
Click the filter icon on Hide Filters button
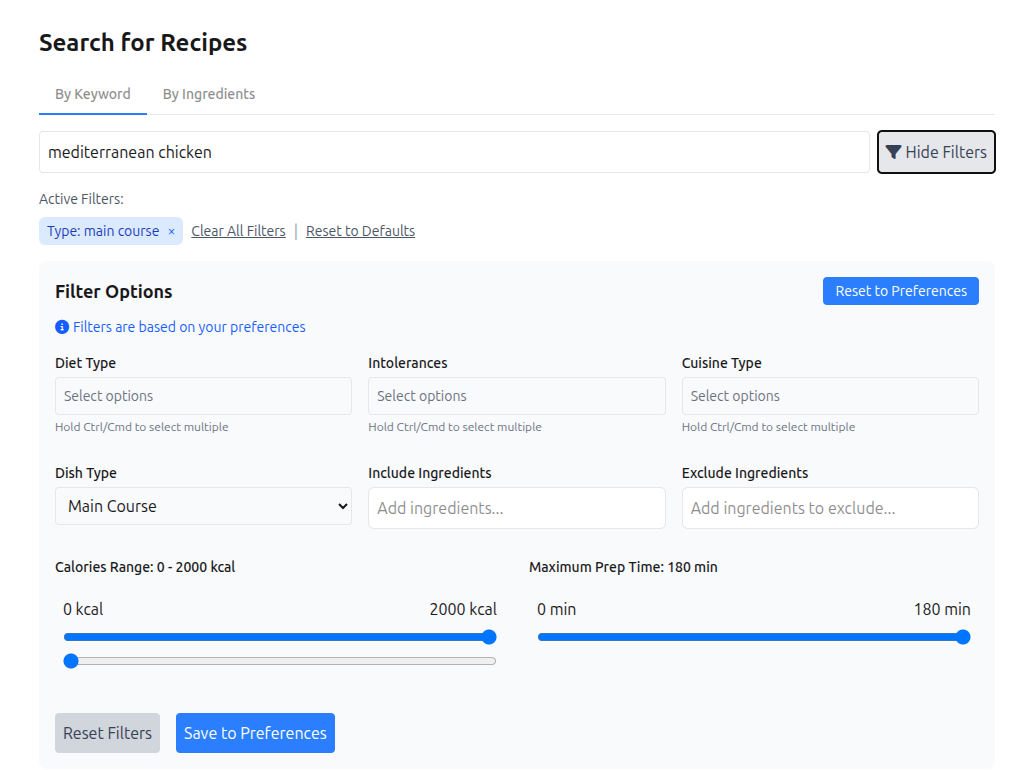(x=894, y=151)
